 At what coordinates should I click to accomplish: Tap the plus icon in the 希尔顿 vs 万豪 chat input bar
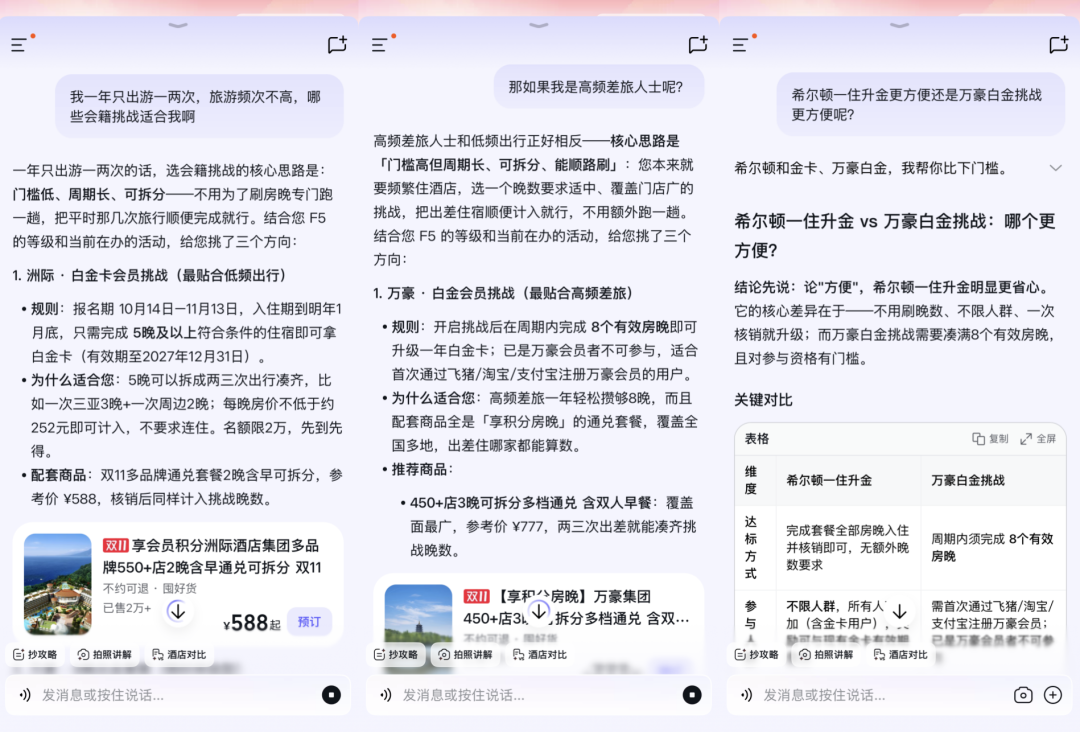point(1053,695)
